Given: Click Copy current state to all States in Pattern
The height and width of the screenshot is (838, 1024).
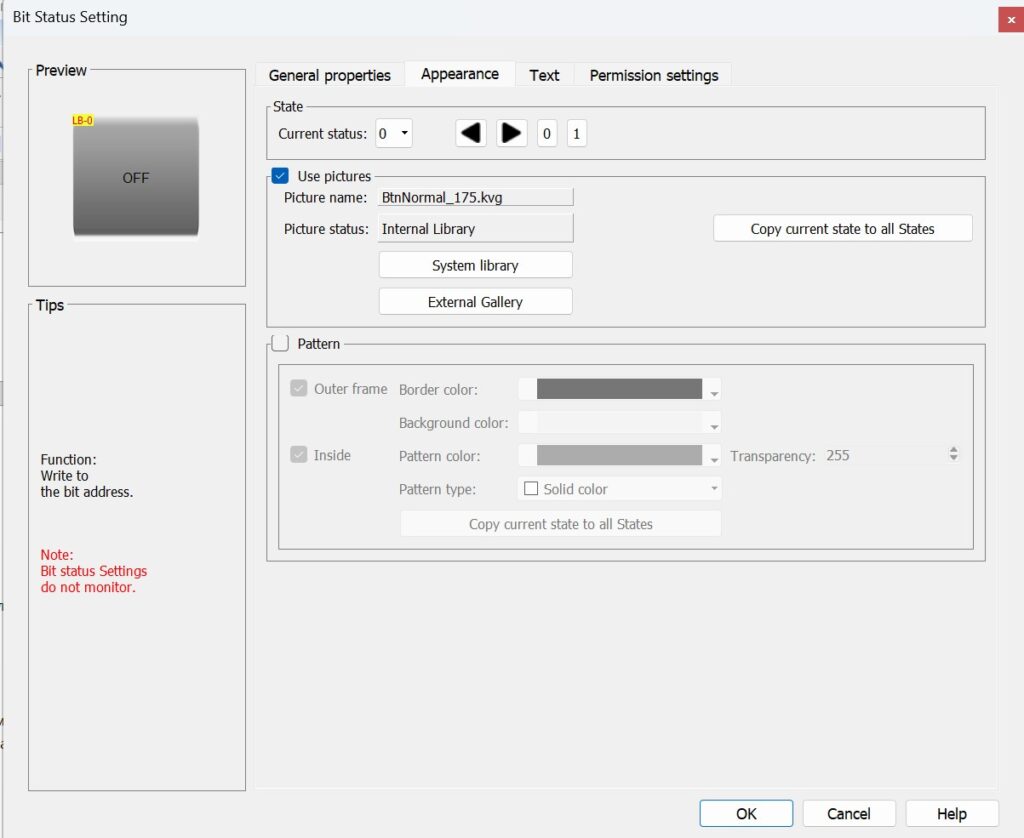Looking at the screenshot, I should click(x=561, y=524).
